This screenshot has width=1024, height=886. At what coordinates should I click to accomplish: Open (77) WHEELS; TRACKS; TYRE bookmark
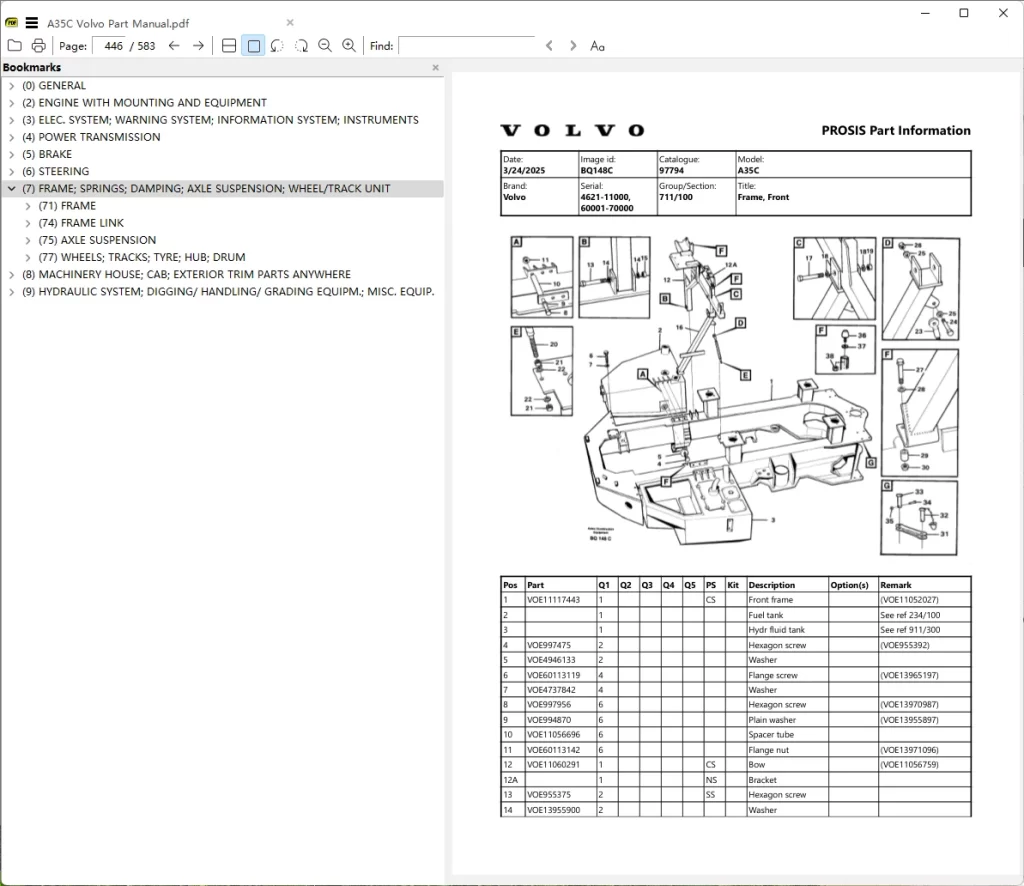pos(142,257)
